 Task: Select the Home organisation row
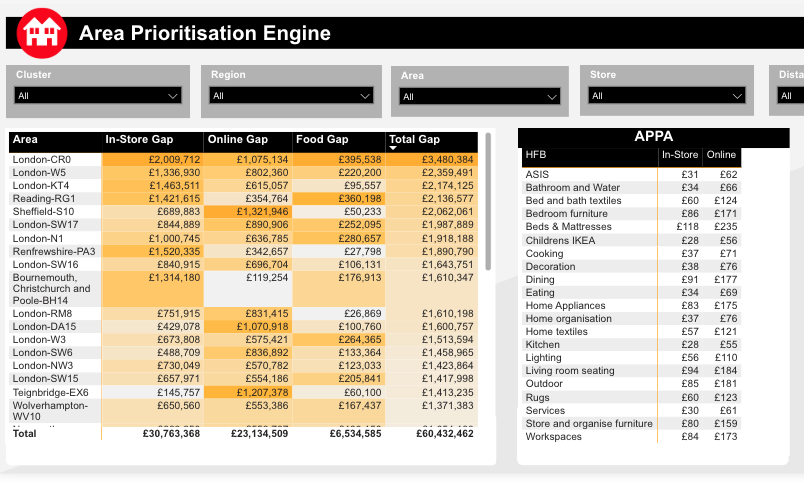pyautogui.click(x=631, y=319)
